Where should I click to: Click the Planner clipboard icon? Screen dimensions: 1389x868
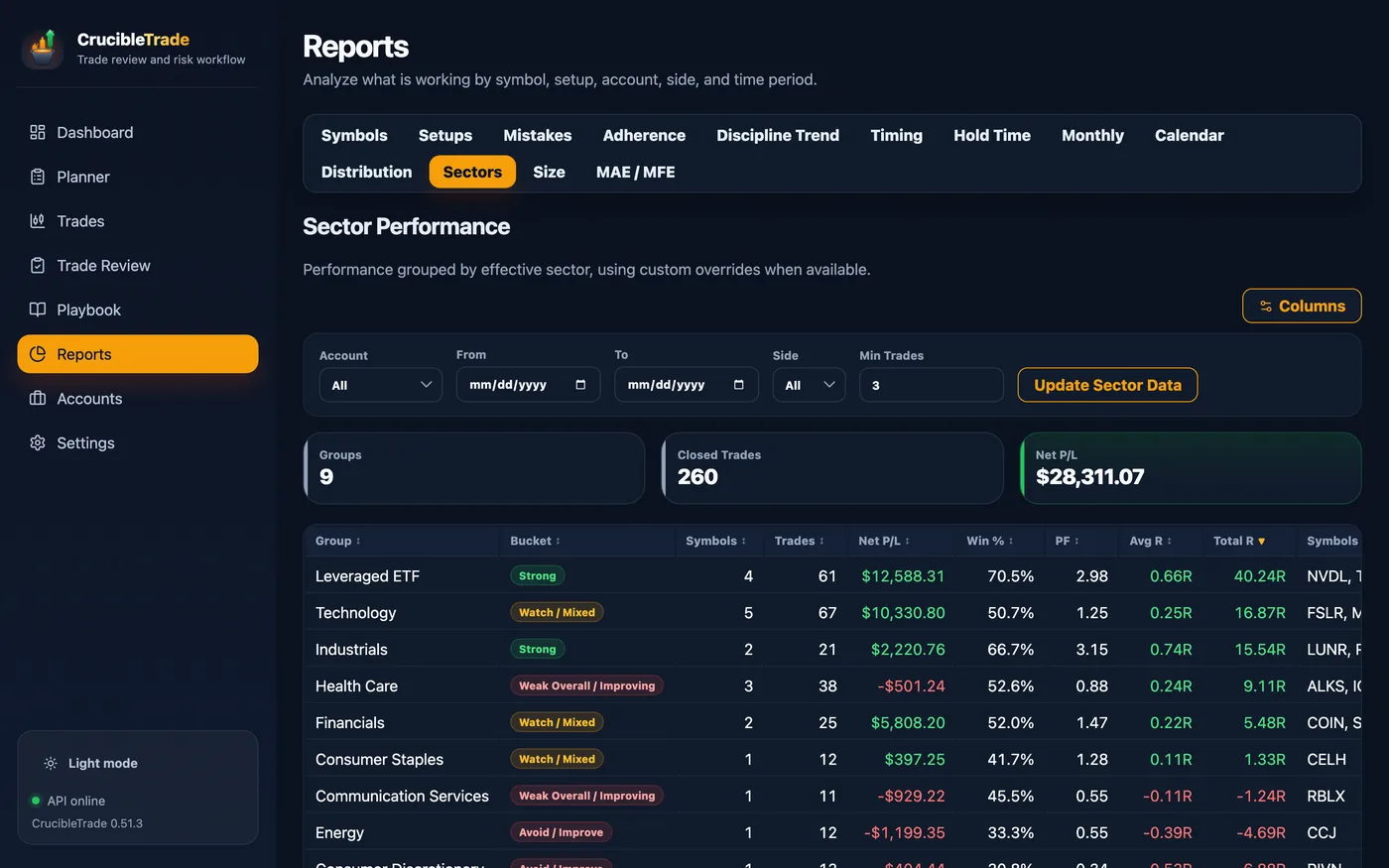coord(38,177)
